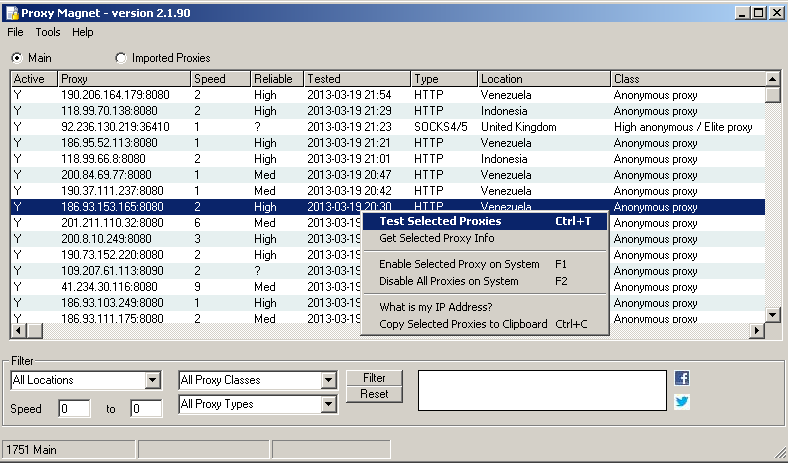Expand the All Proxy Types dropdown

[328, 404]
